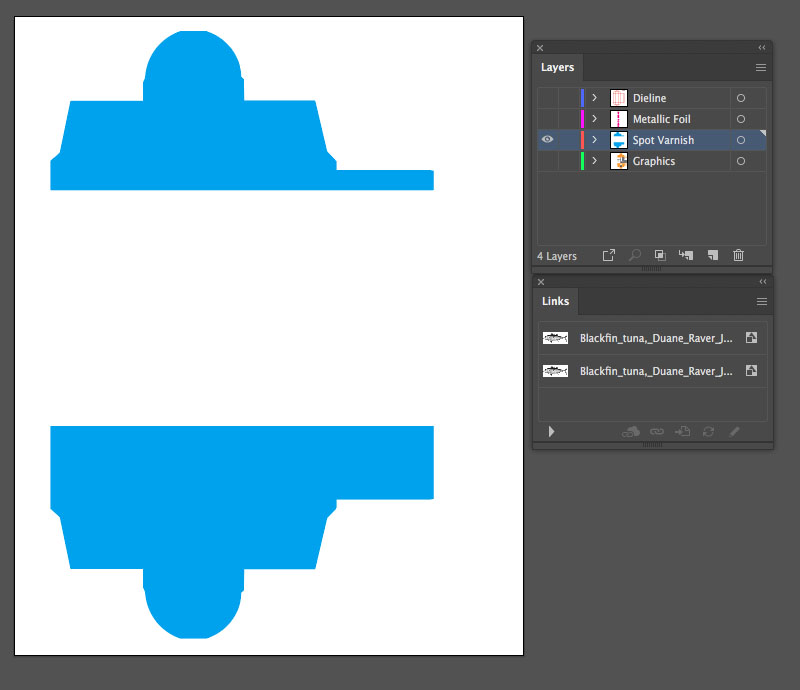Open the Layers panel menu

coord(760,68)
